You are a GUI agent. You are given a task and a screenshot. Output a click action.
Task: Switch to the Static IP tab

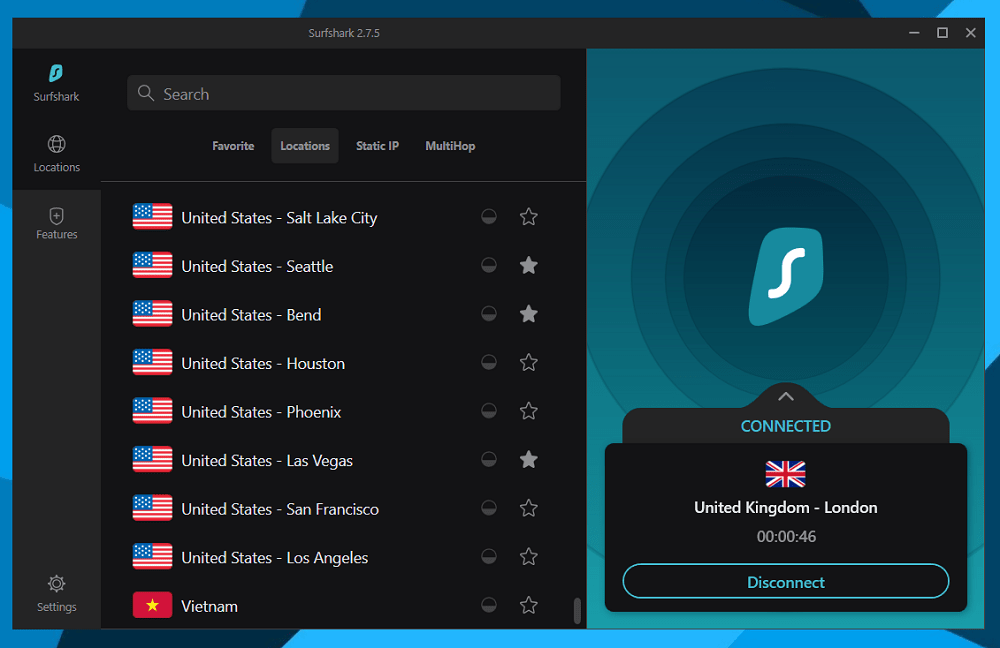378,146
